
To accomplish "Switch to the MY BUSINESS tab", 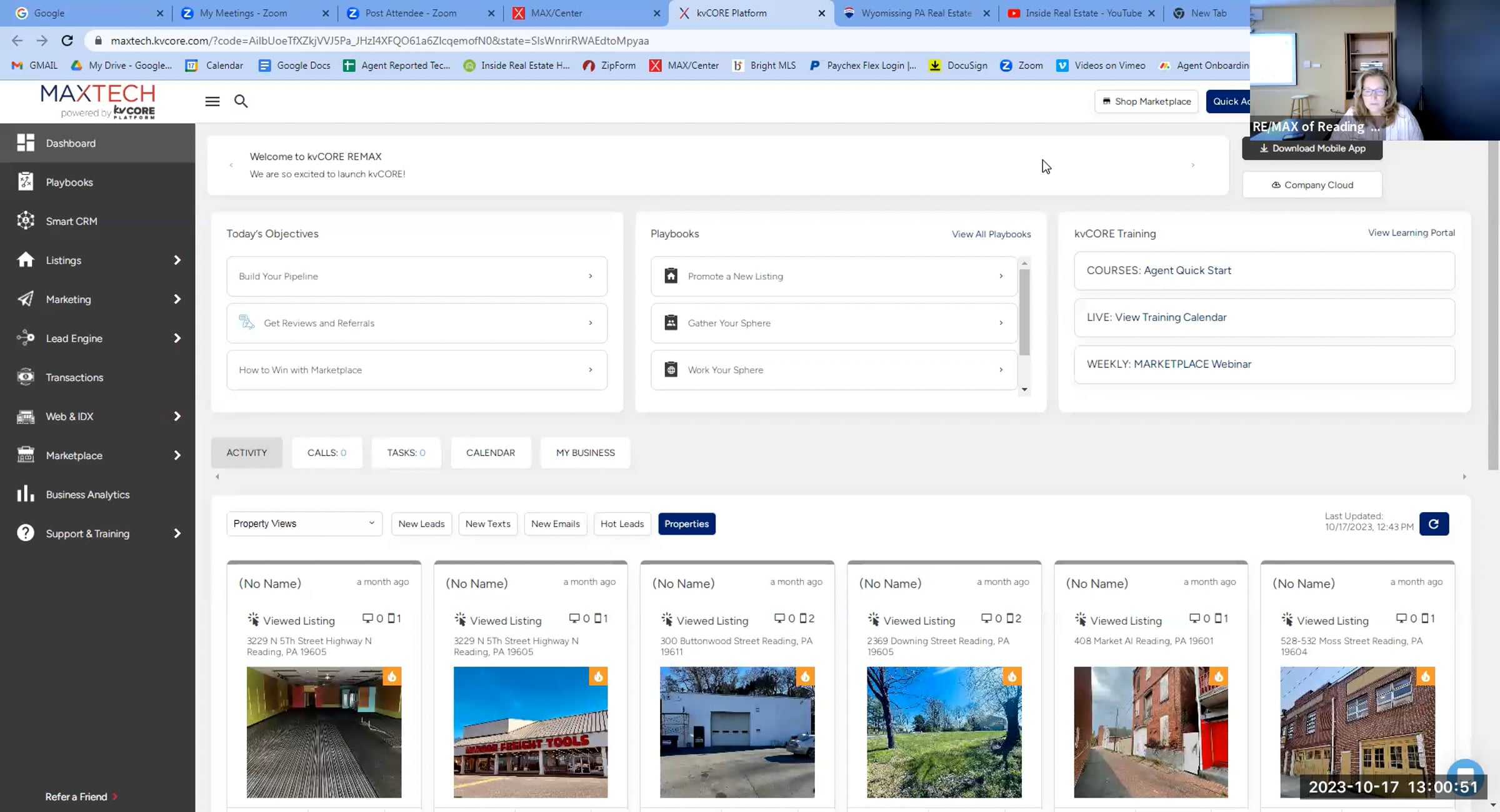I will (x=585, y=452).
